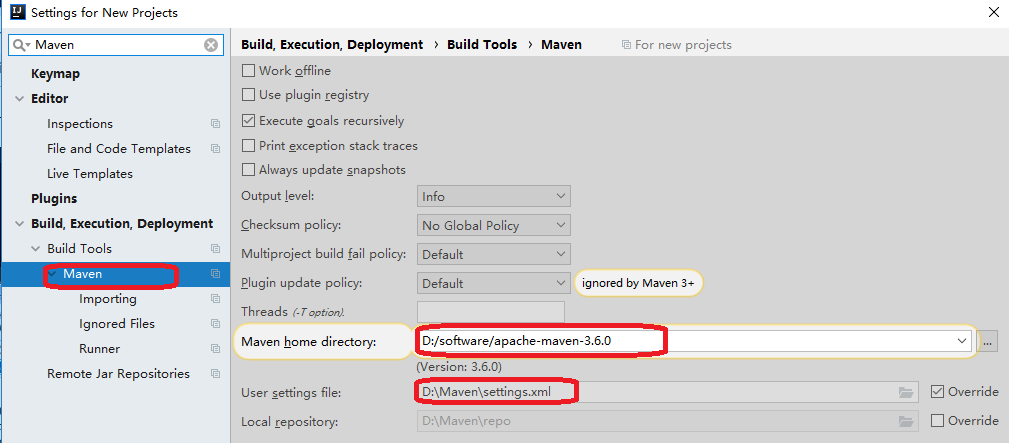Click the copy icon beside Remote Jar Repositories
The height and width of the screenshot is (443, 1009).
(x=215, y=374)
